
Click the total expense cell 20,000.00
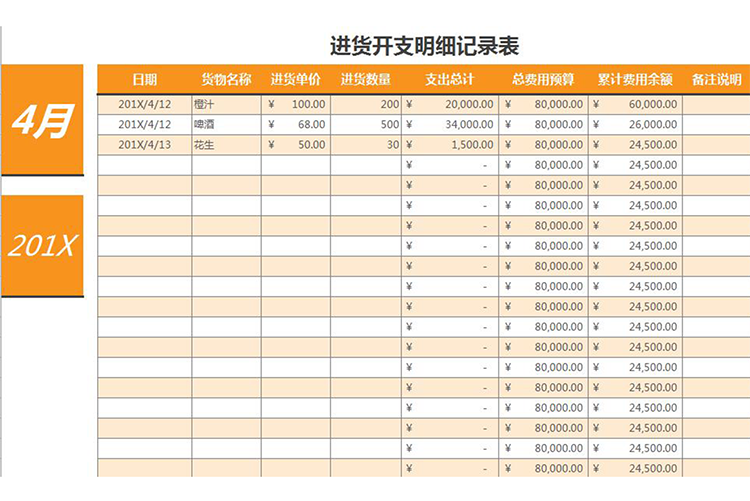[449, 104]
